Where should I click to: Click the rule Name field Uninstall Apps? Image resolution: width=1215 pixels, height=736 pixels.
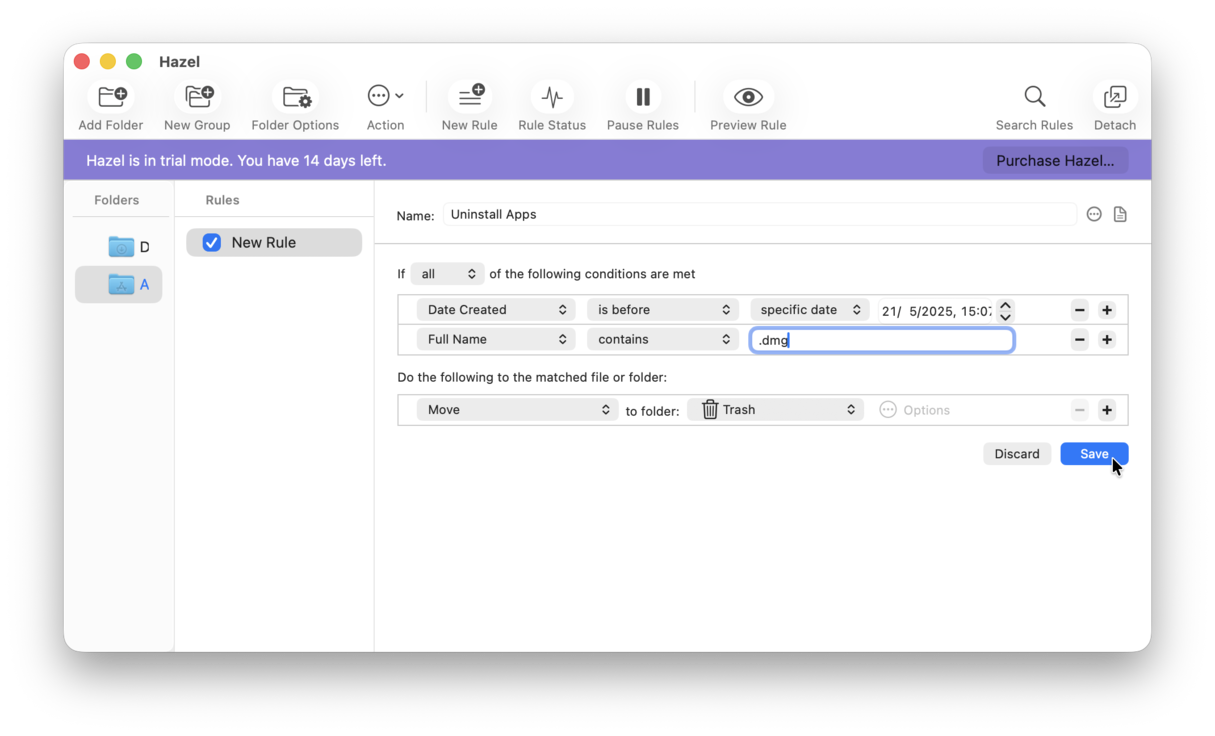tap(760, 214)
